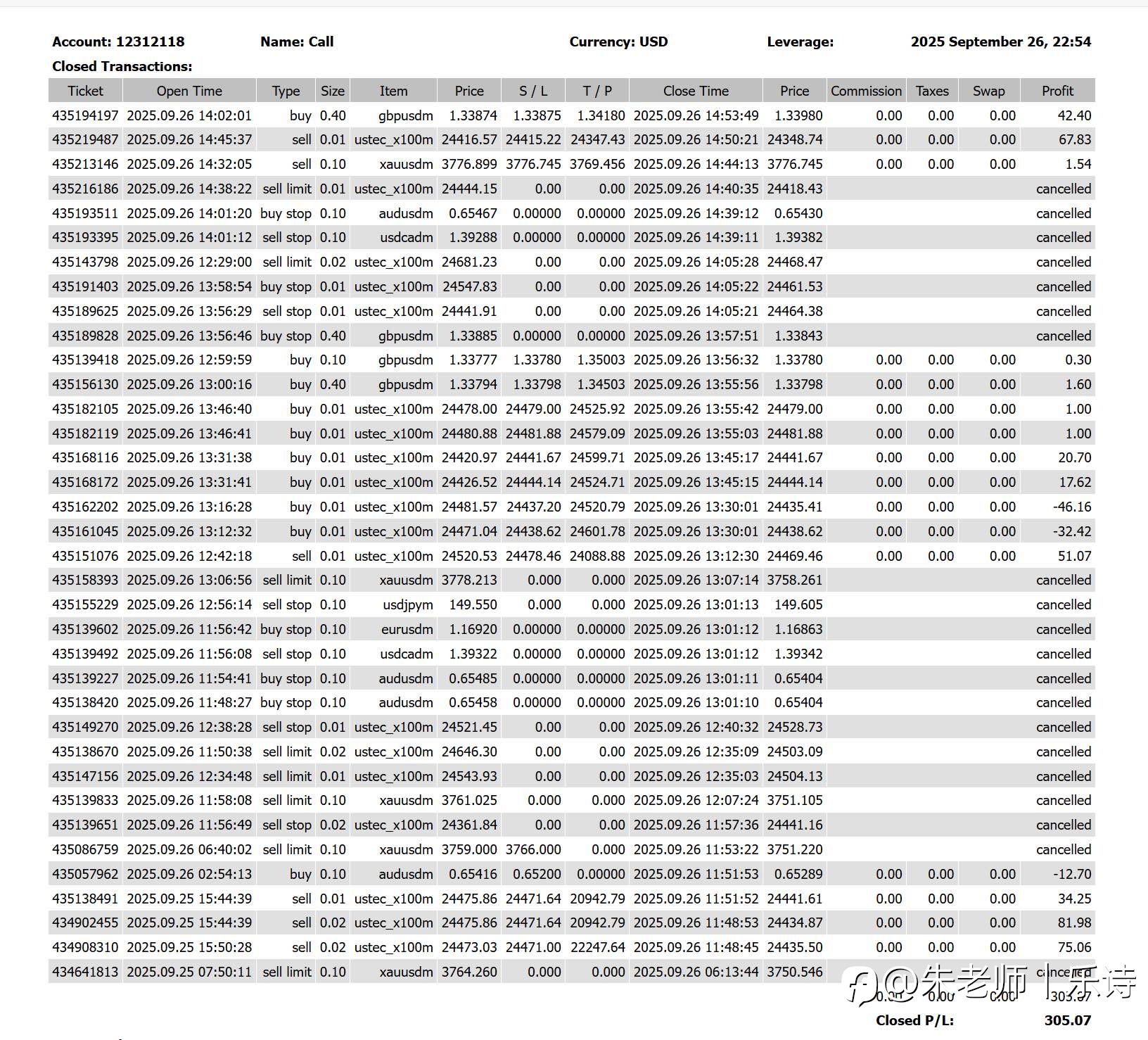Viewport: 1148px width, 1040px height.
Task: Select the 305.07 value beside Closed P/L
Action: (x=1068, y=1020)
